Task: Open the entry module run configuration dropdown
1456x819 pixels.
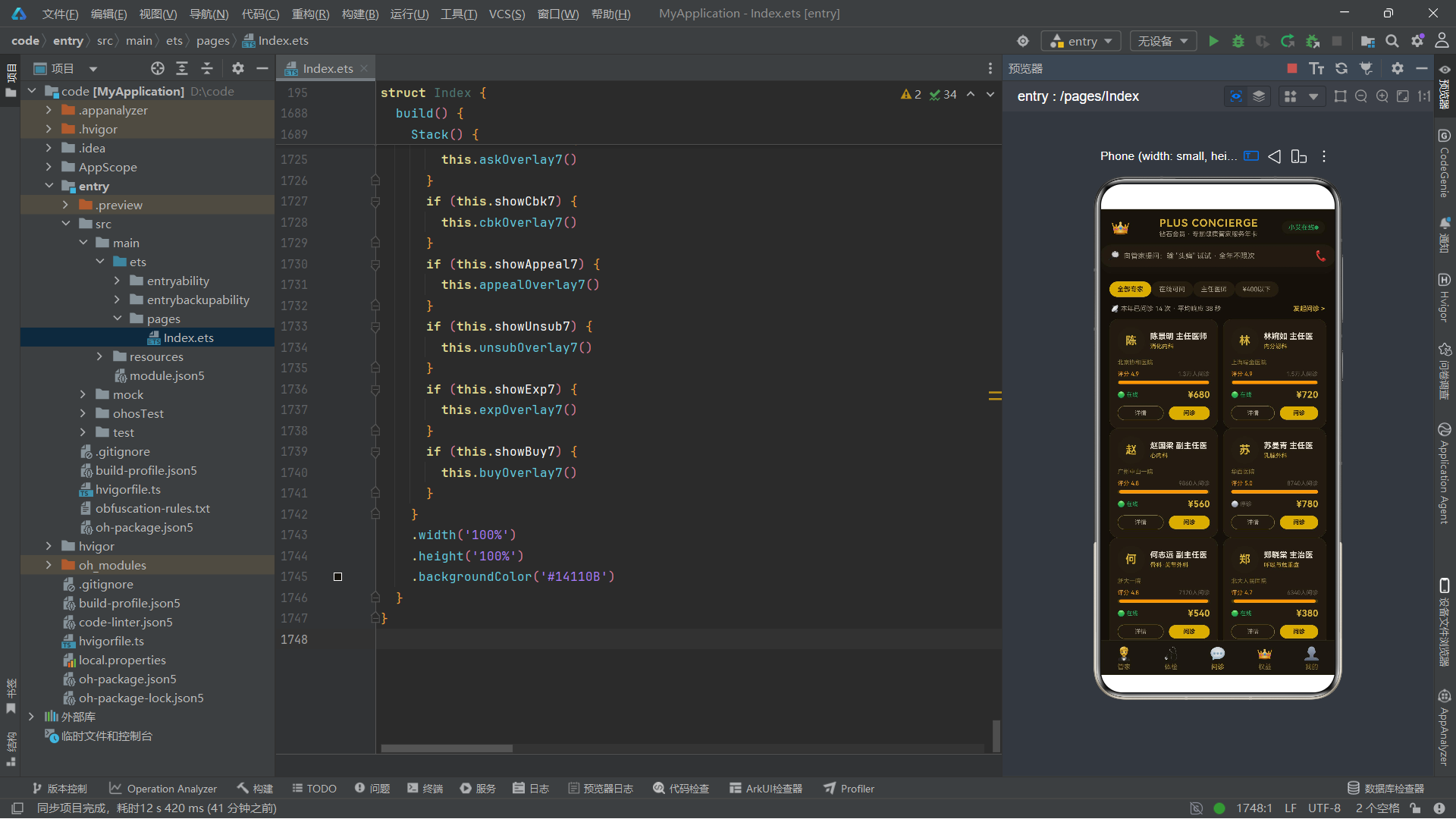Action: pos(1081,41)
